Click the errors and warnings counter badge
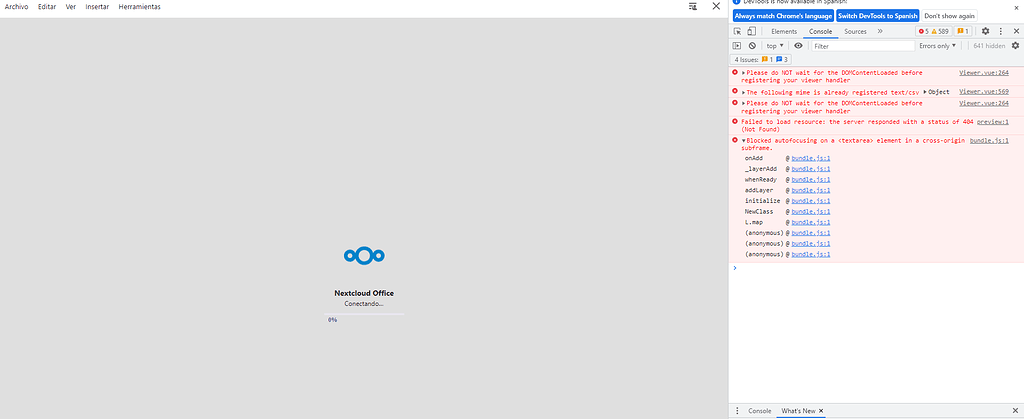 pos(933,31)
